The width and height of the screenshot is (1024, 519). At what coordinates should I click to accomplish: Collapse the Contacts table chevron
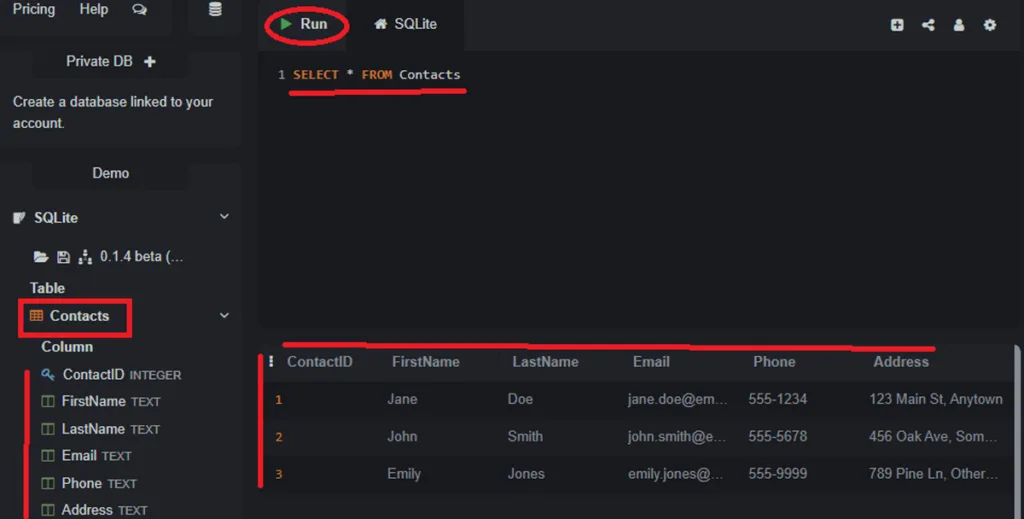224,316
